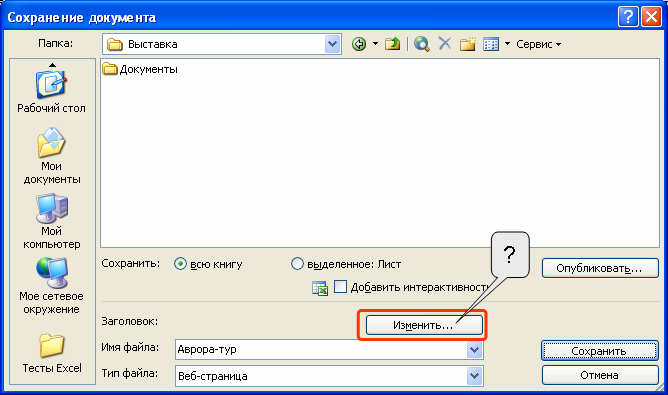Create a new folder

click(x=467, y=44)
